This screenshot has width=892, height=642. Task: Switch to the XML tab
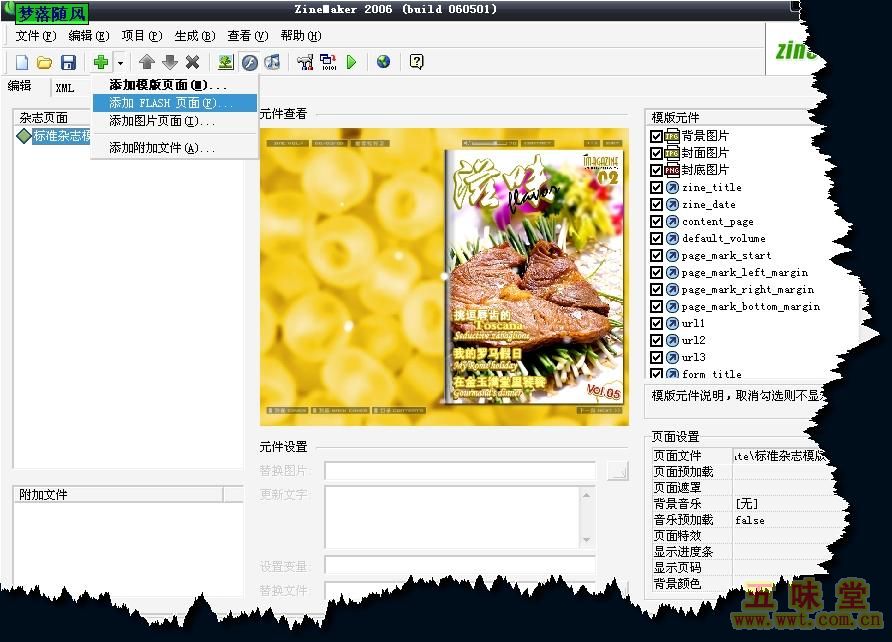pyautogui.click(x=65, y=88)
